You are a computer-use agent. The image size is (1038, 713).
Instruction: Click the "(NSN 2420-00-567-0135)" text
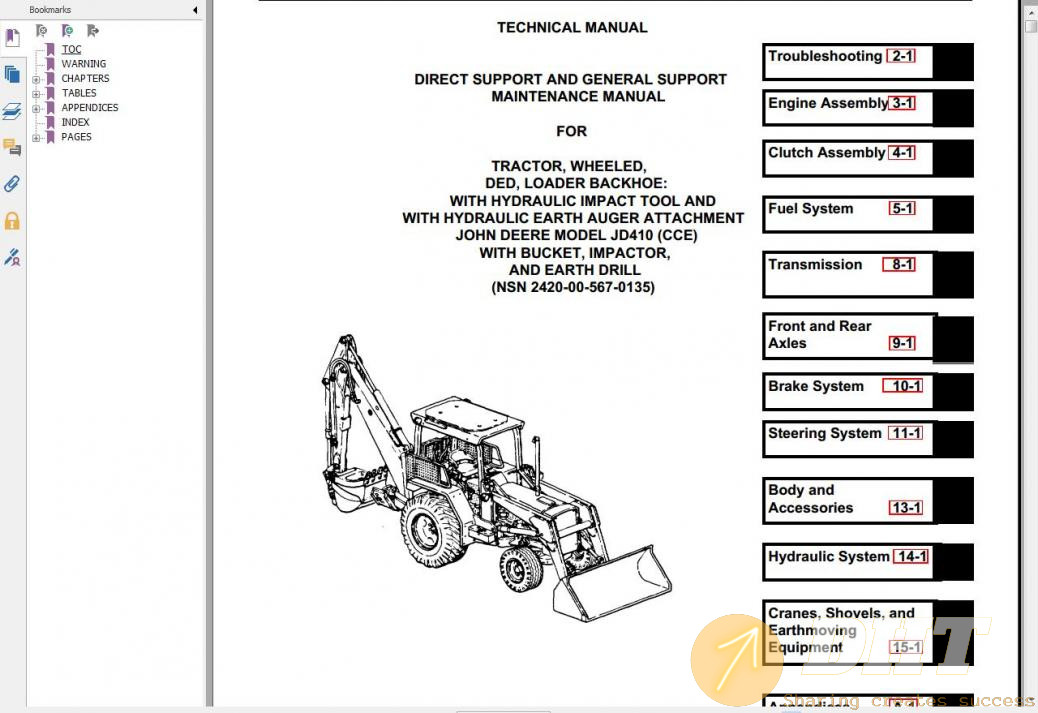573,287
